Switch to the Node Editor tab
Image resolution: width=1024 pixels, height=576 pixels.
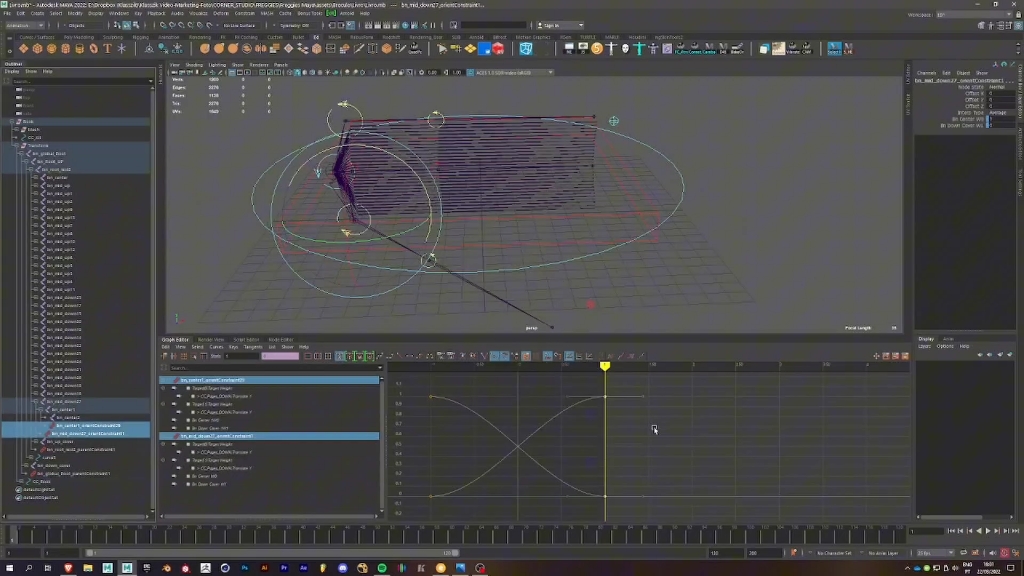(280, 339)
